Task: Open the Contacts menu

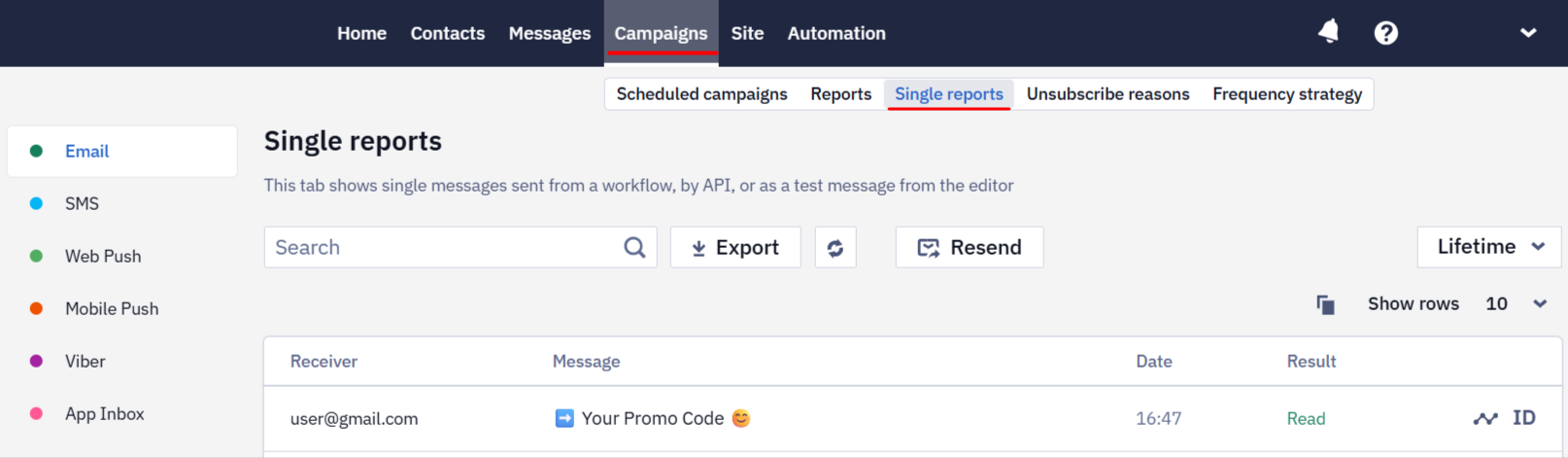Action: pos(448,33)
